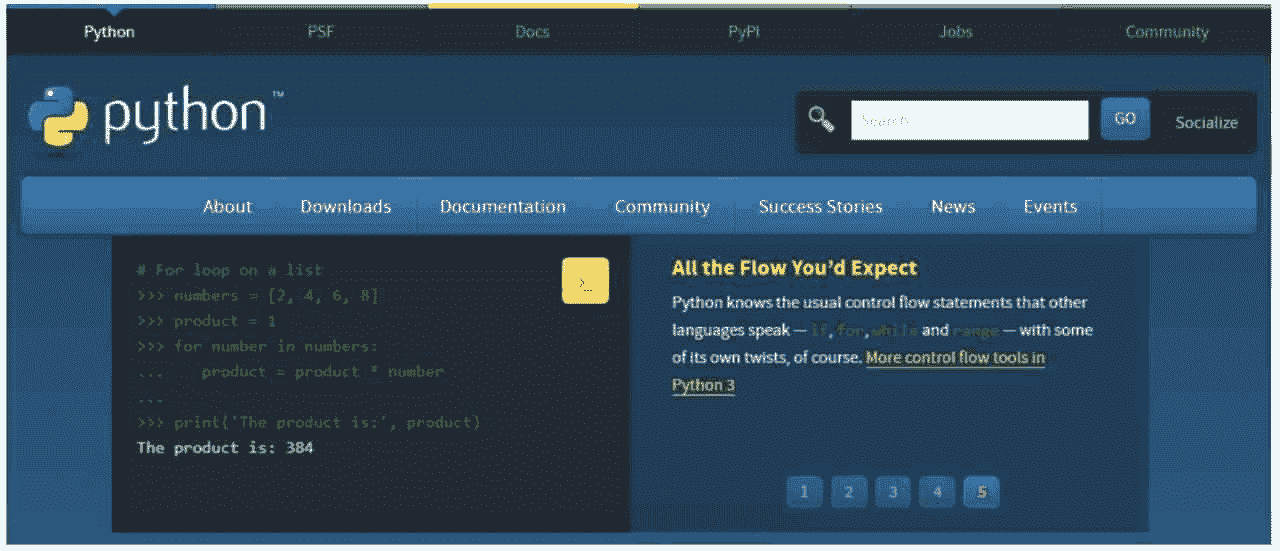Select the Jobs top tab
Viewport: 1280px width, 551px height.
955,32
